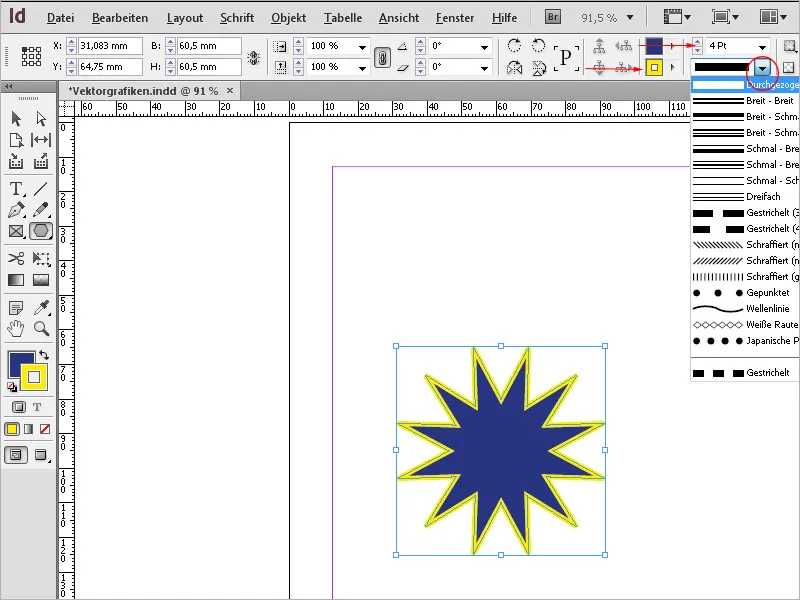Click yellow stroke swatch in control panel
The height and width of the screenshot is (600, 800).
pos(654,67)
